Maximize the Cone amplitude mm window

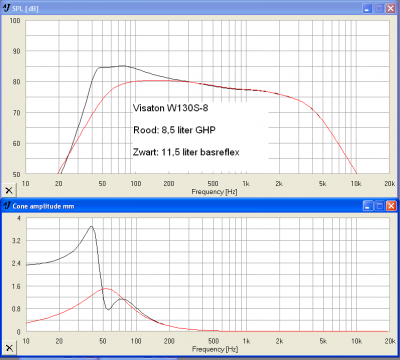coord(379,206)
